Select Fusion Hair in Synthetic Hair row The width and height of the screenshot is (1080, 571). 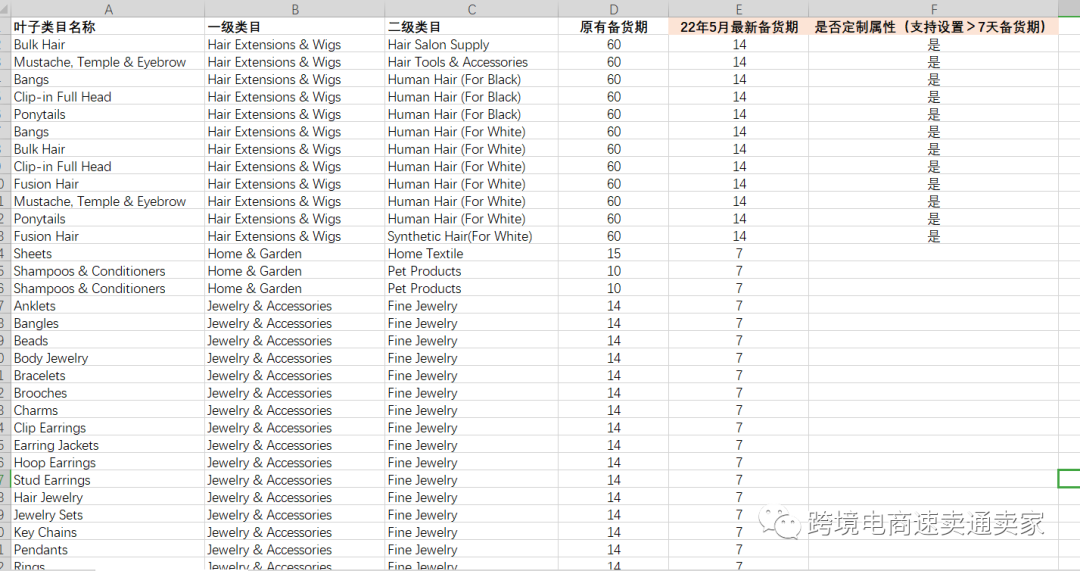coord(108,236)
